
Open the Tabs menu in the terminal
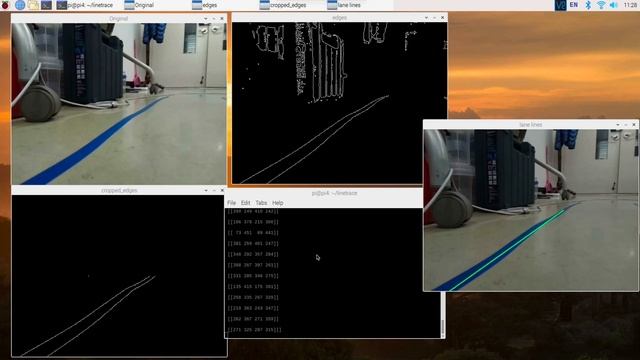(x=261, y=203)
